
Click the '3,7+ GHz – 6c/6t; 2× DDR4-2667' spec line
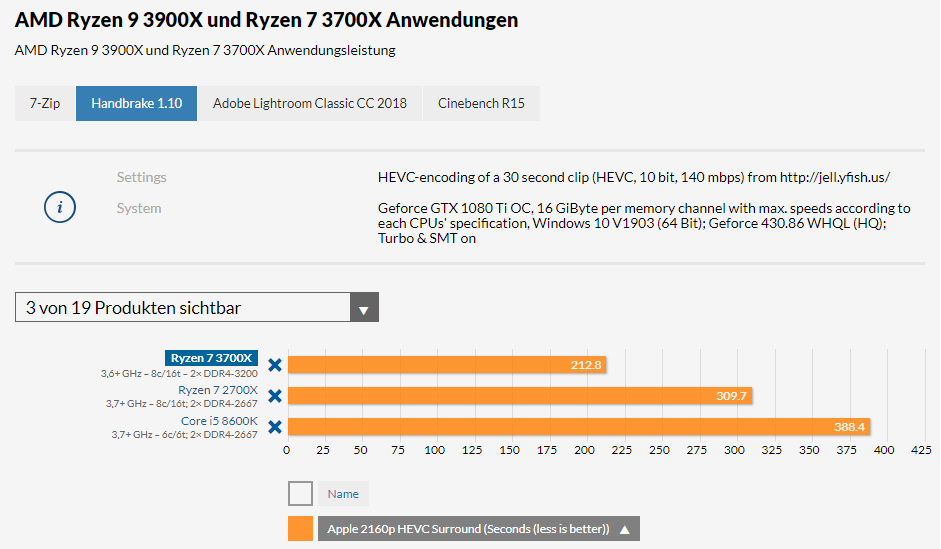184,435
